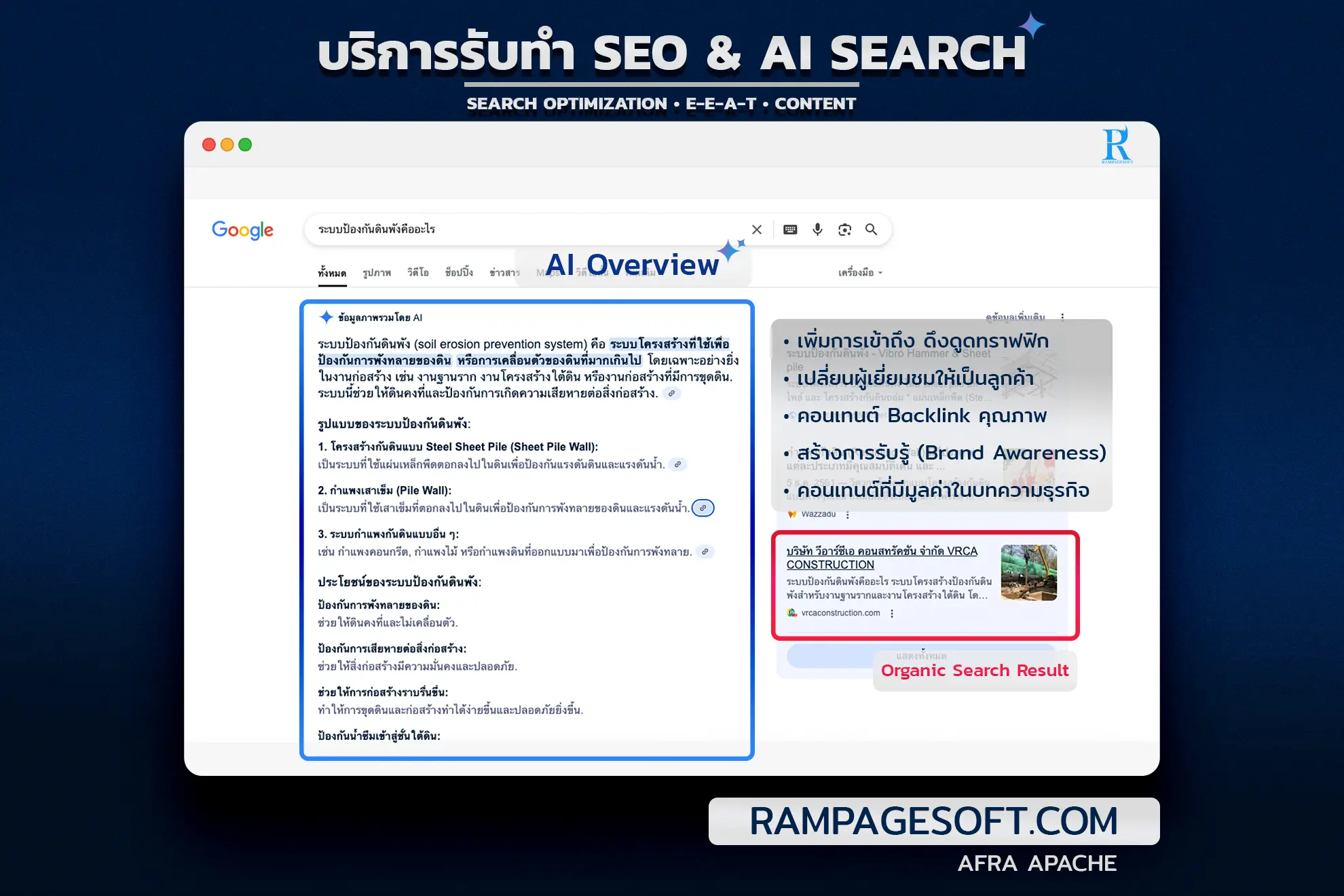Click the VRCA construction result thumbnail

pos(1029,572)
